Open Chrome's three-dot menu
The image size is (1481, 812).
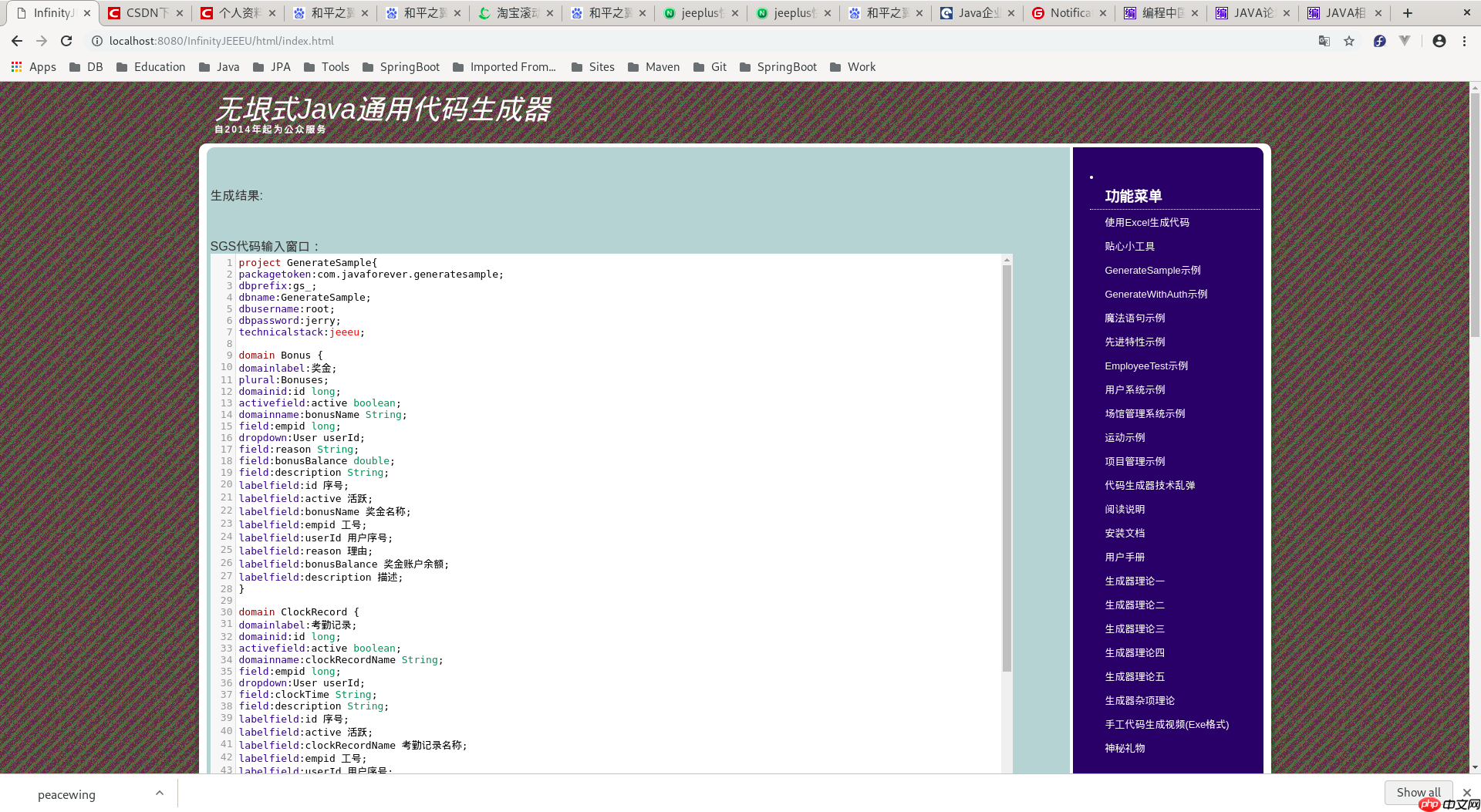(1464, 41)
